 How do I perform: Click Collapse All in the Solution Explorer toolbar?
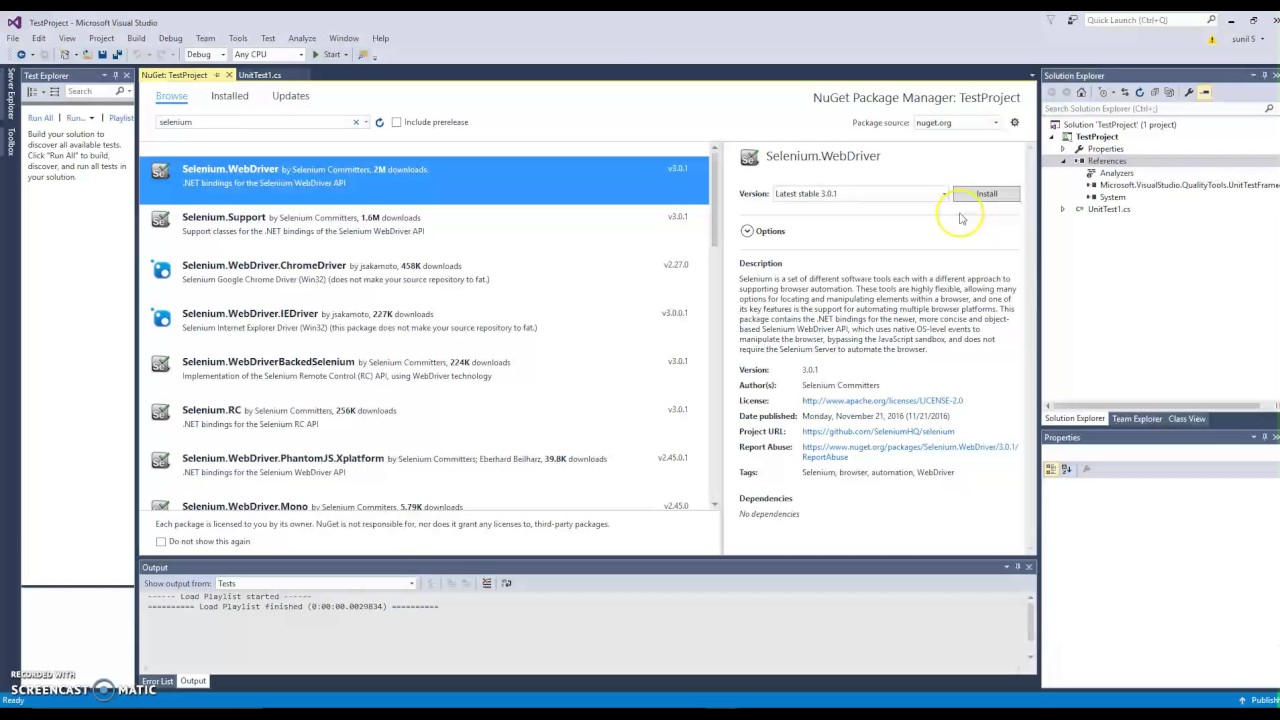click(x=1154, y=92)
